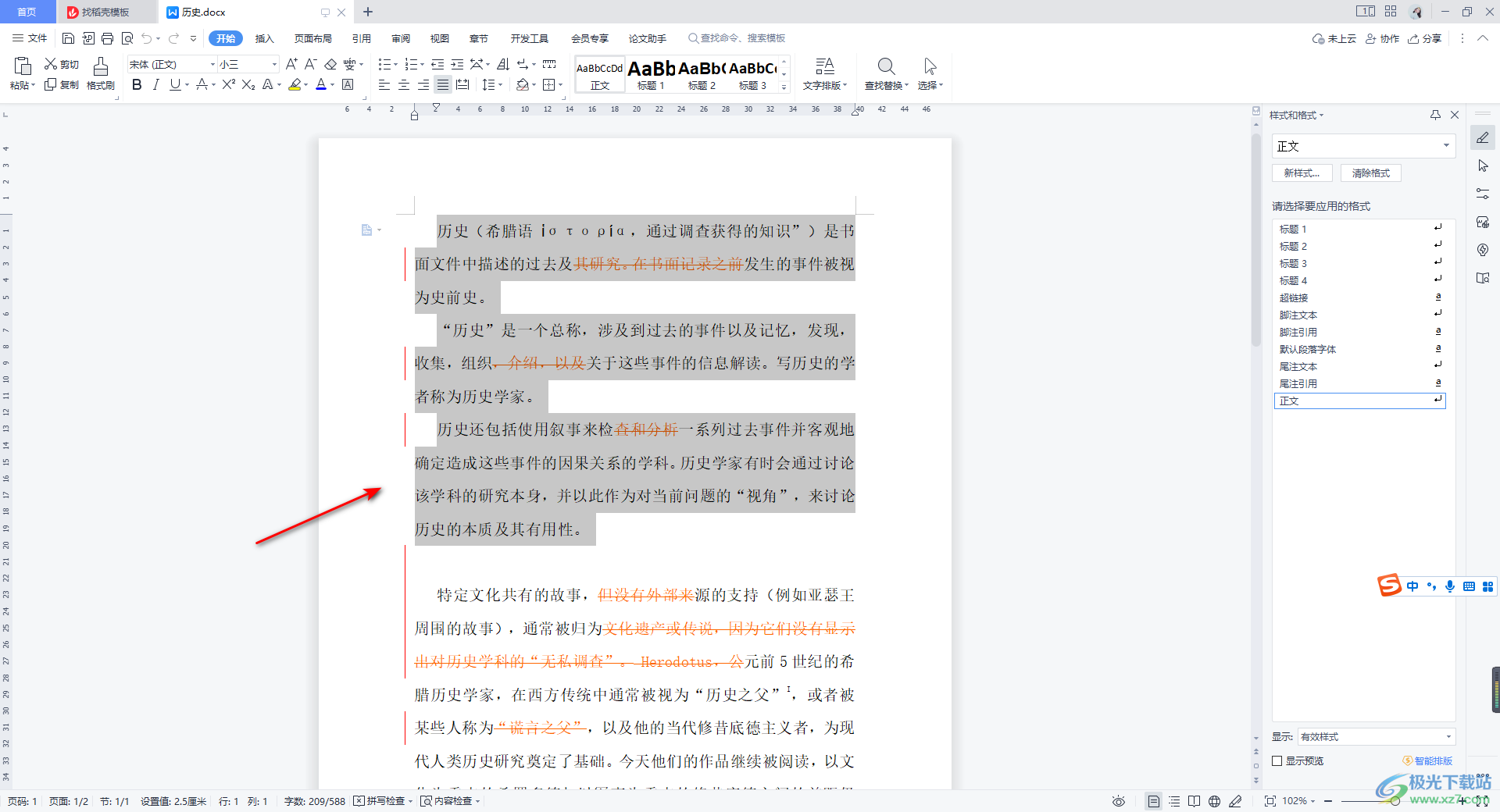This screenshot has height=812, width=1500.
Task: Increase font size with A+ icon
Action: pos(291,64)
